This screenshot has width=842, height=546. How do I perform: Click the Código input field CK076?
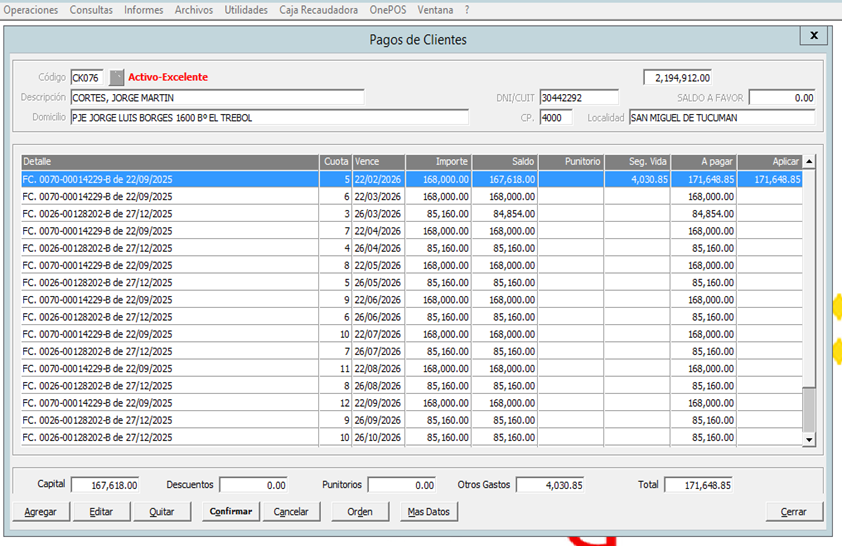coord(87,78)
